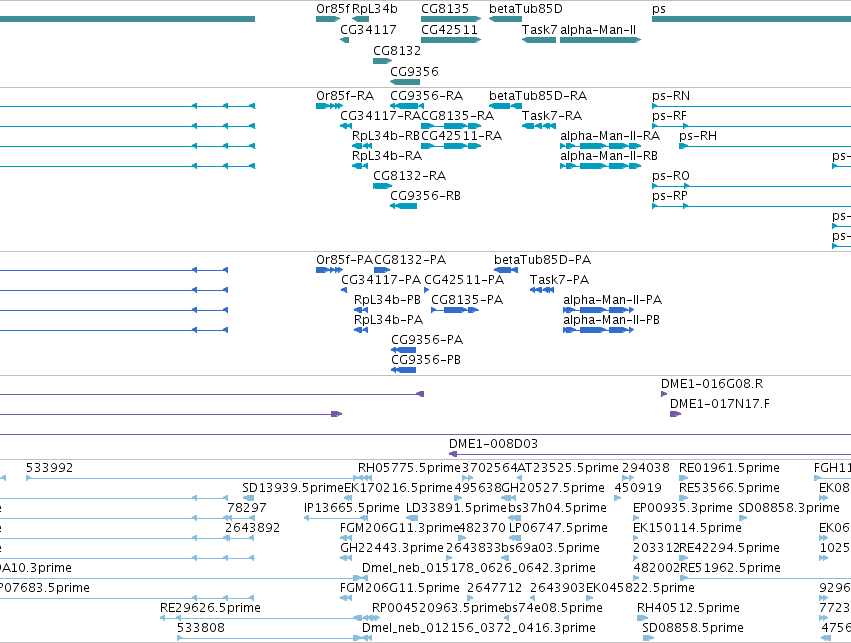This screenshot has width=851, height=643.
Task: Open the alpha-Man-II-PB protein label
Action: click(611, 320)
